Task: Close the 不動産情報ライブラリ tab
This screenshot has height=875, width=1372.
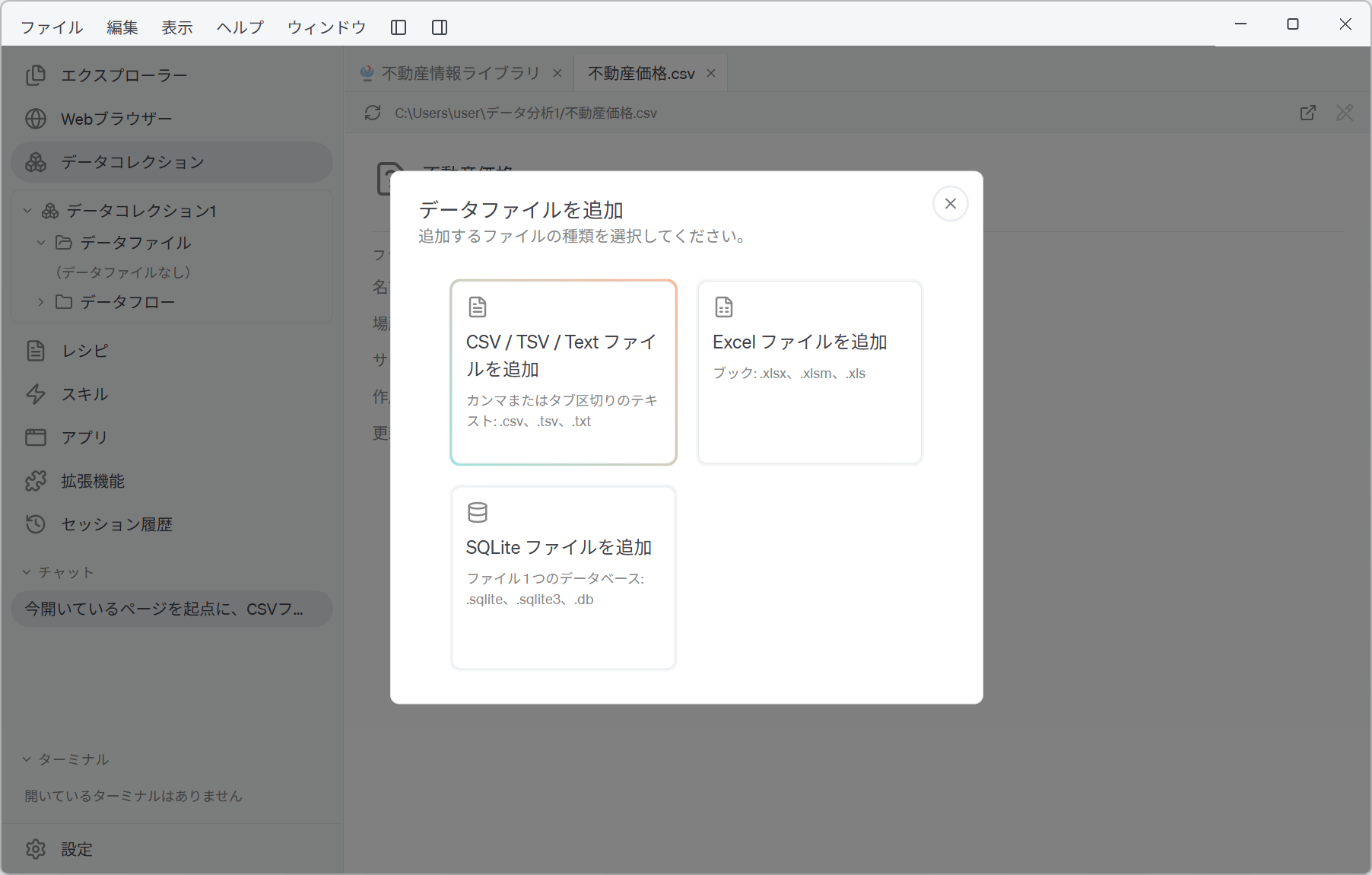Action: click(557, 73)
